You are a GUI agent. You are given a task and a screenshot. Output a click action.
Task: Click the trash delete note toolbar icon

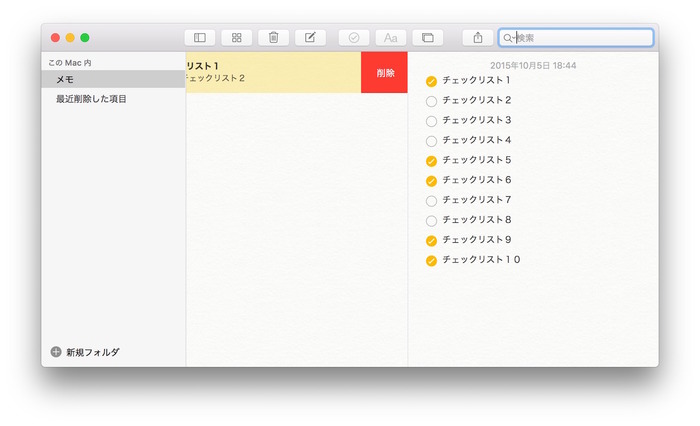(273, 38)
